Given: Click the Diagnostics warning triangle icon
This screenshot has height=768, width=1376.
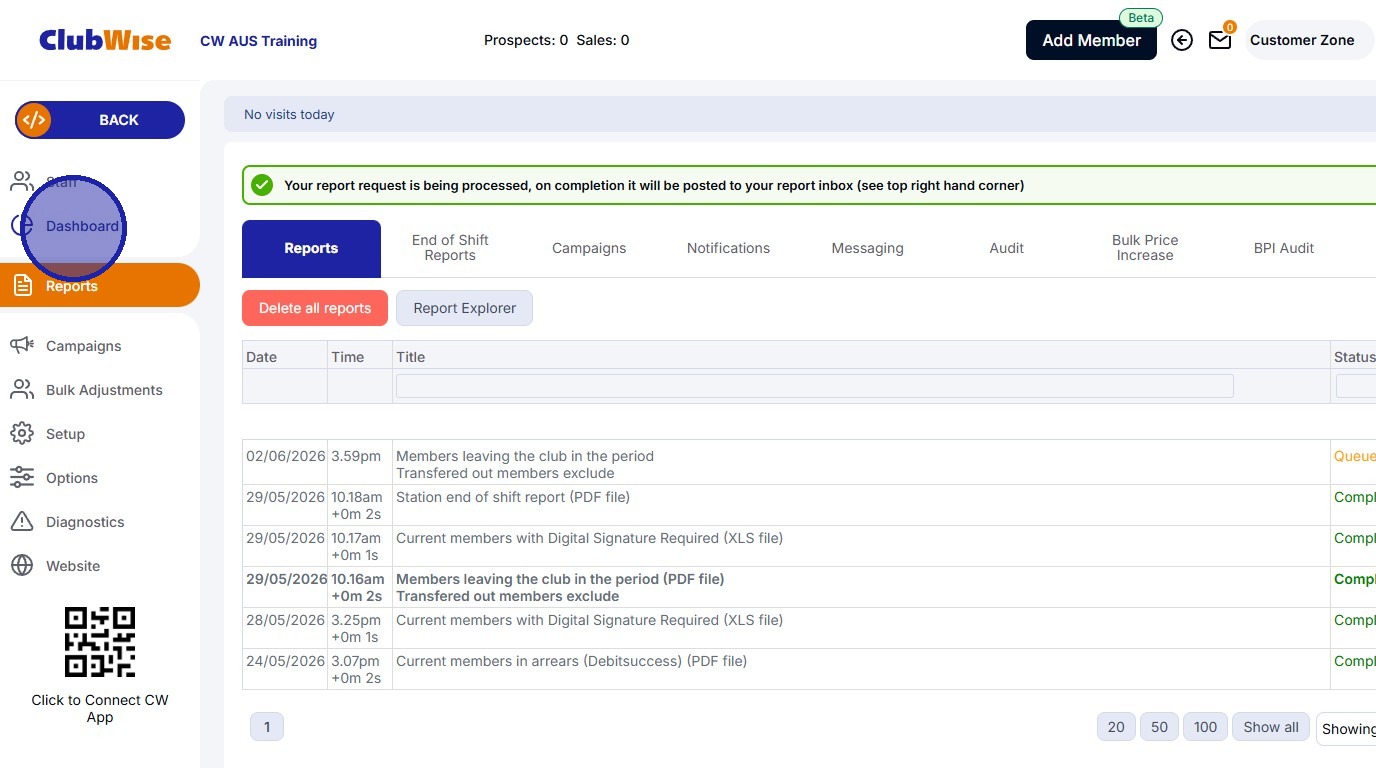Looking at the screenshot, I should [22, 522].
